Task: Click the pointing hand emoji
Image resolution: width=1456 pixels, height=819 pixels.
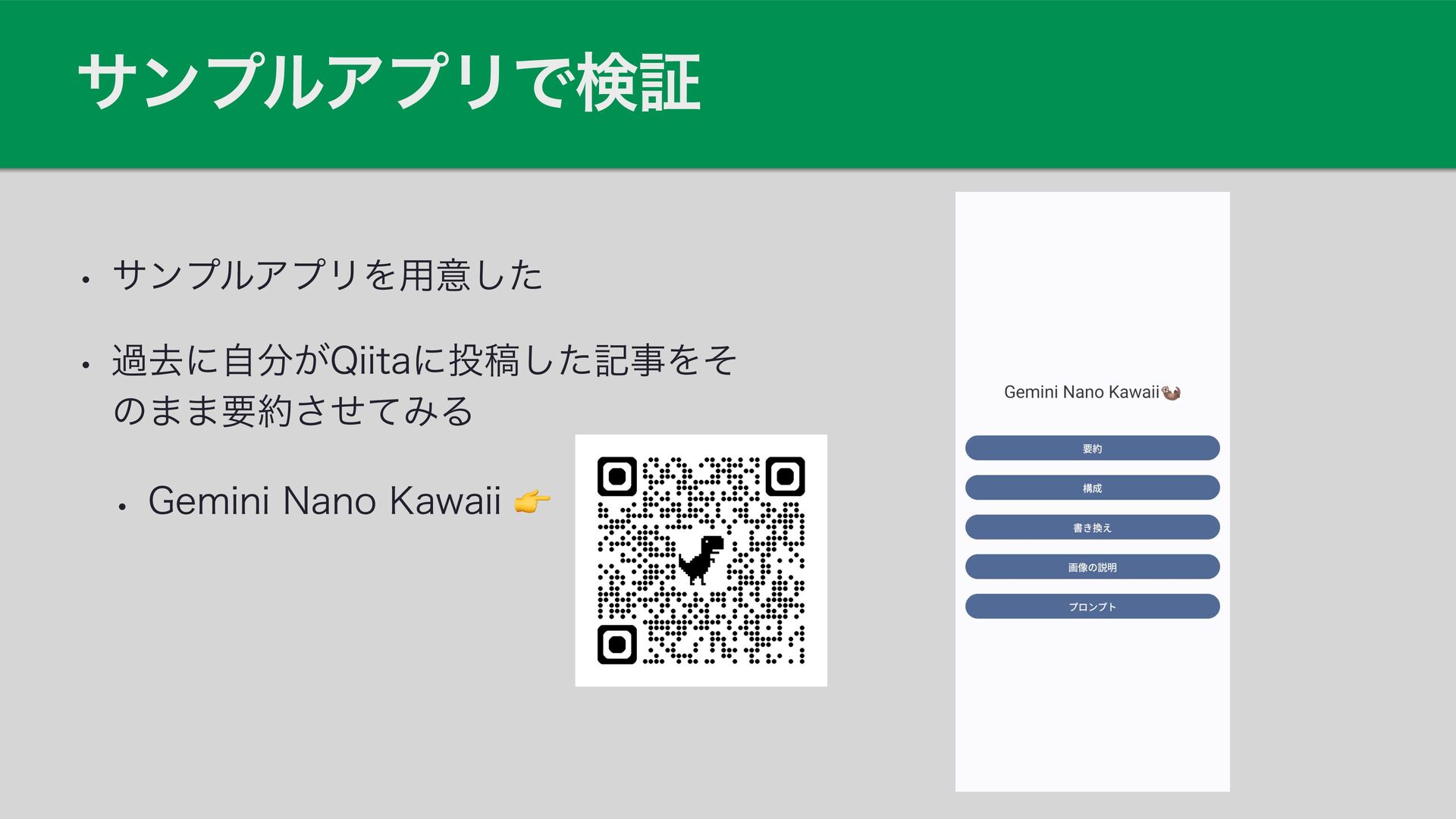Action: point(532,501)
